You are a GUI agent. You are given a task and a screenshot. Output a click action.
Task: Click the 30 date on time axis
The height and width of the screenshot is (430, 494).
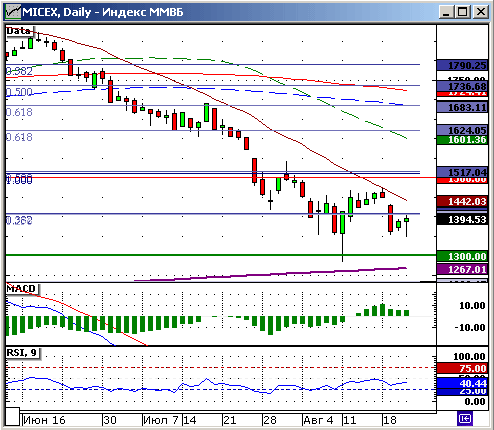(110, 420)
